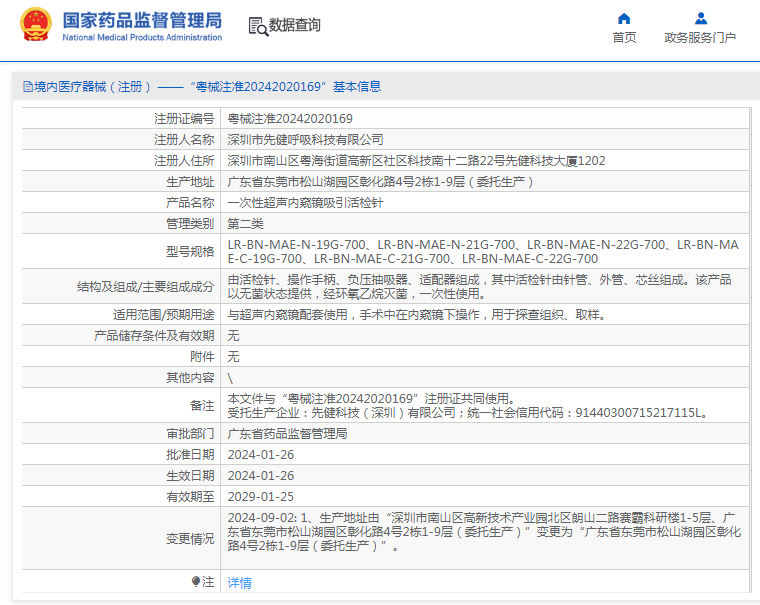The image size is (760, 605).
Task: Click the 管理类别 row label
Action: (x=190, y=223)
